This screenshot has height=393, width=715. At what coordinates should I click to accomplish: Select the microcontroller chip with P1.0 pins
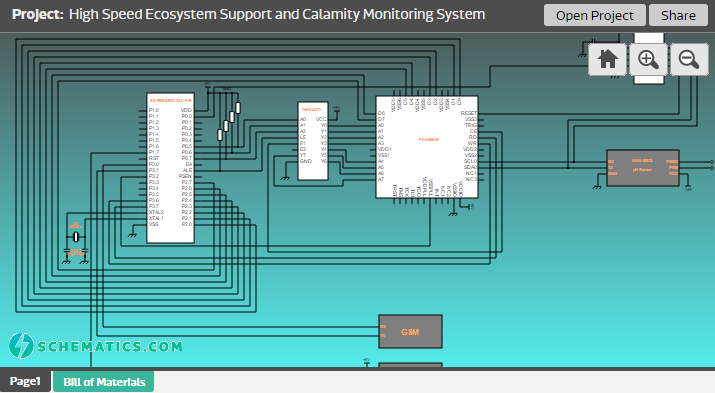(x=171, y=168)
